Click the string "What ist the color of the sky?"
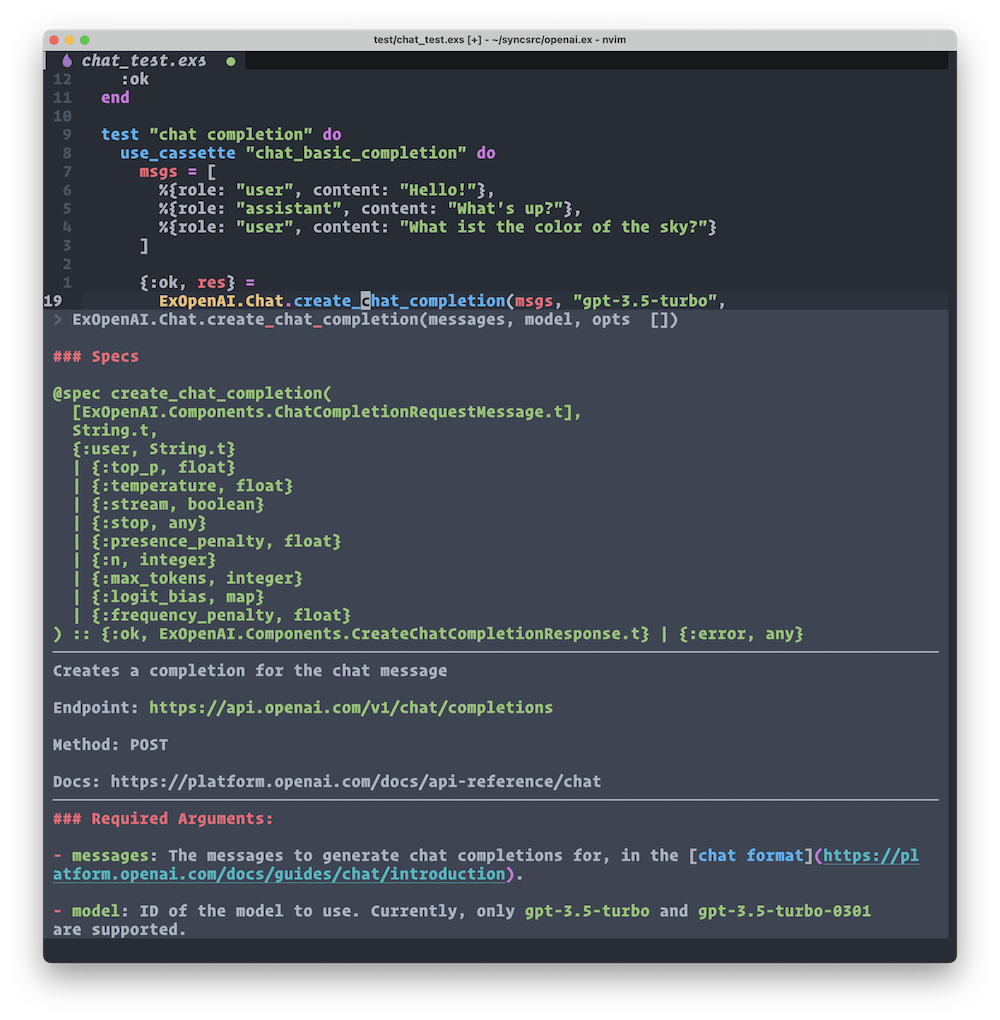 click(553, 227)
